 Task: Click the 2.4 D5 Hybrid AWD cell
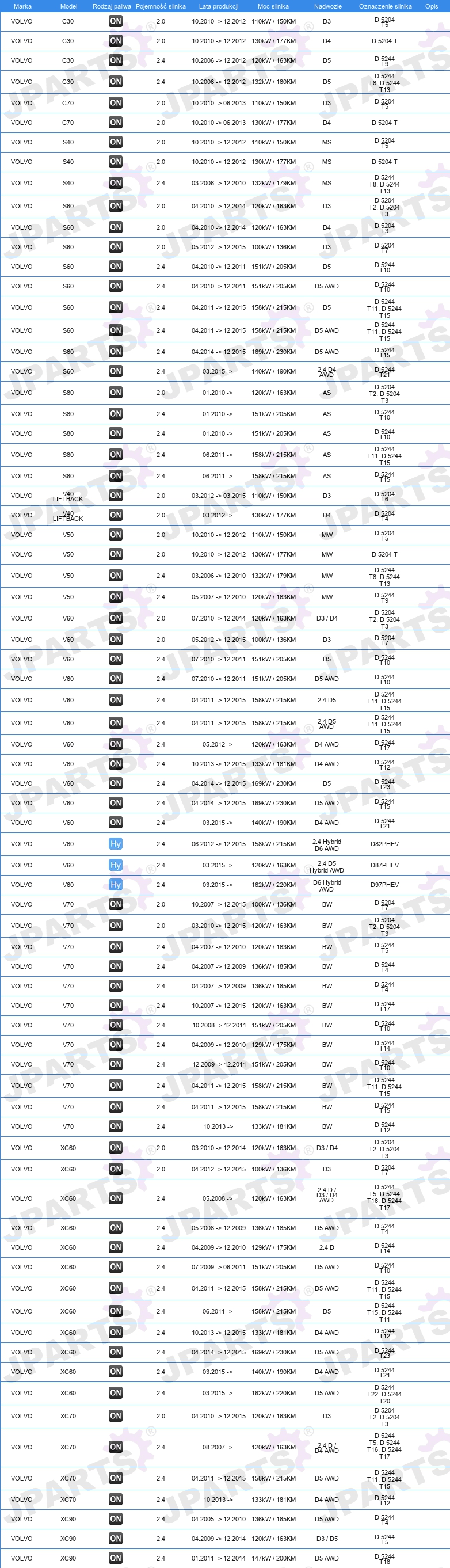click(x=326, y=867)
